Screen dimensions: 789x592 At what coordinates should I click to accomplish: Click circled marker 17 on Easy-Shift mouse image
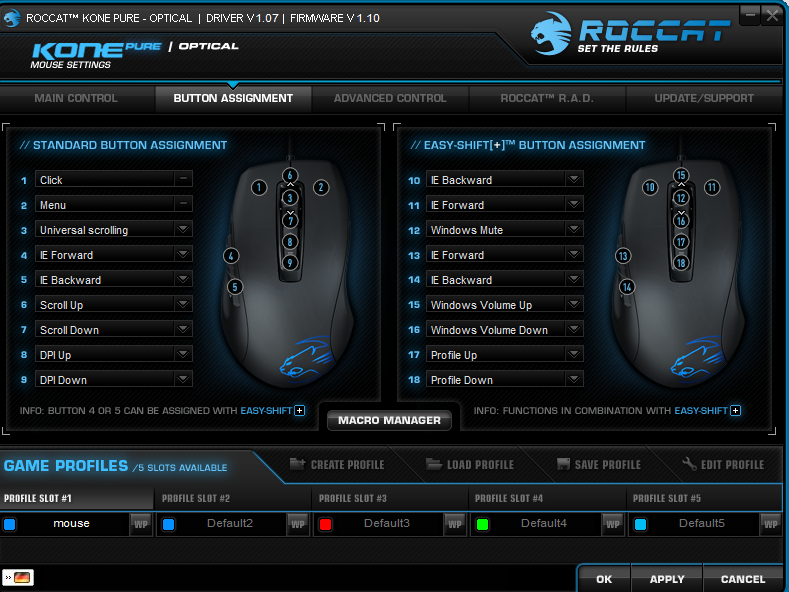point(681,242)
